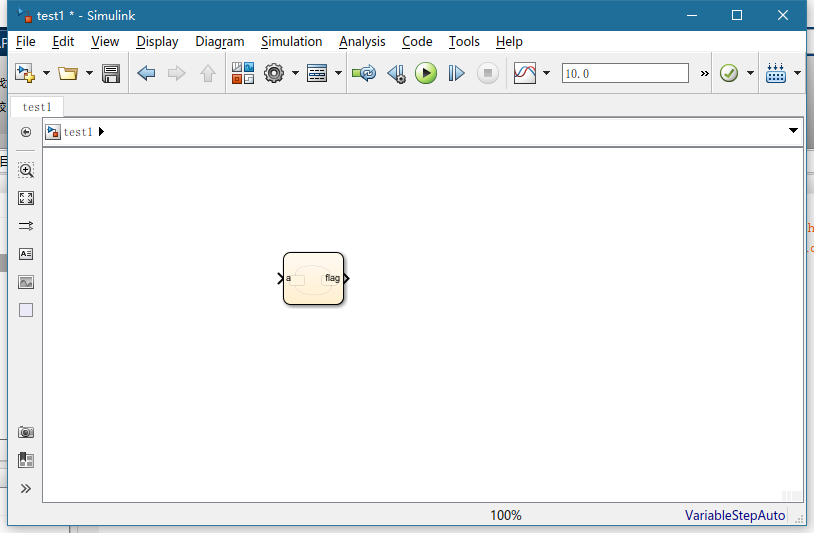The height and width of the screenshot is (533, 814).
Task: Click the Step Back button
Action: [x=397, y=73]
